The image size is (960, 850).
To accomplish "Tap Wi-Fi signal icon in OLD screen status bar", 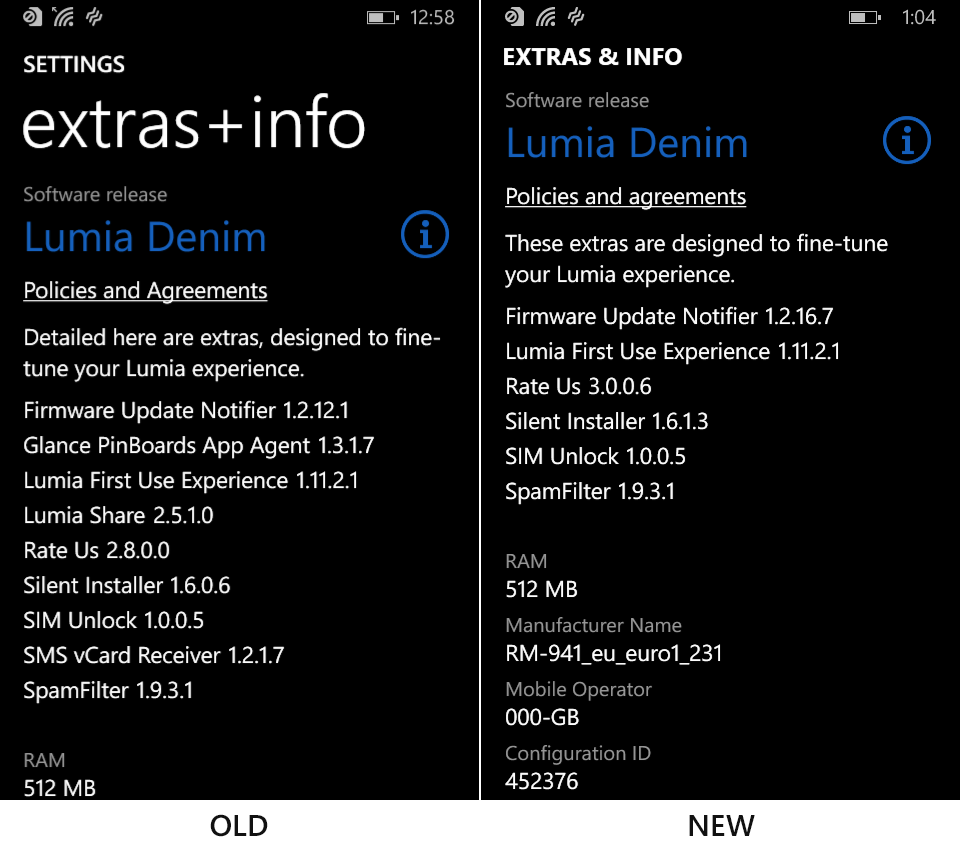I will tap(63, 17).
